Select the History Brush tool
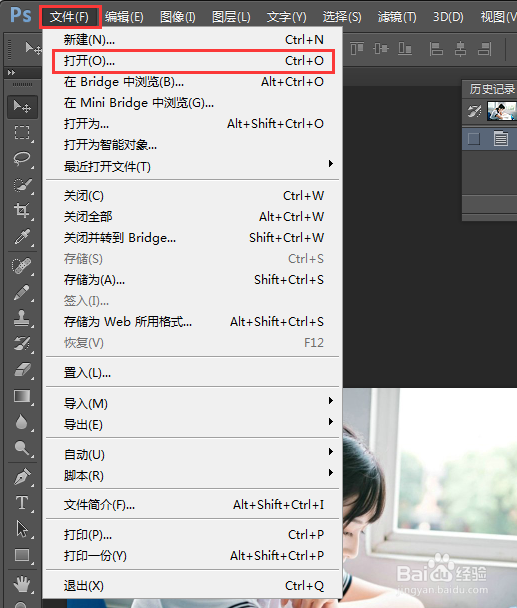This screenshot has width=517, height=608. [x=22, y=344]
